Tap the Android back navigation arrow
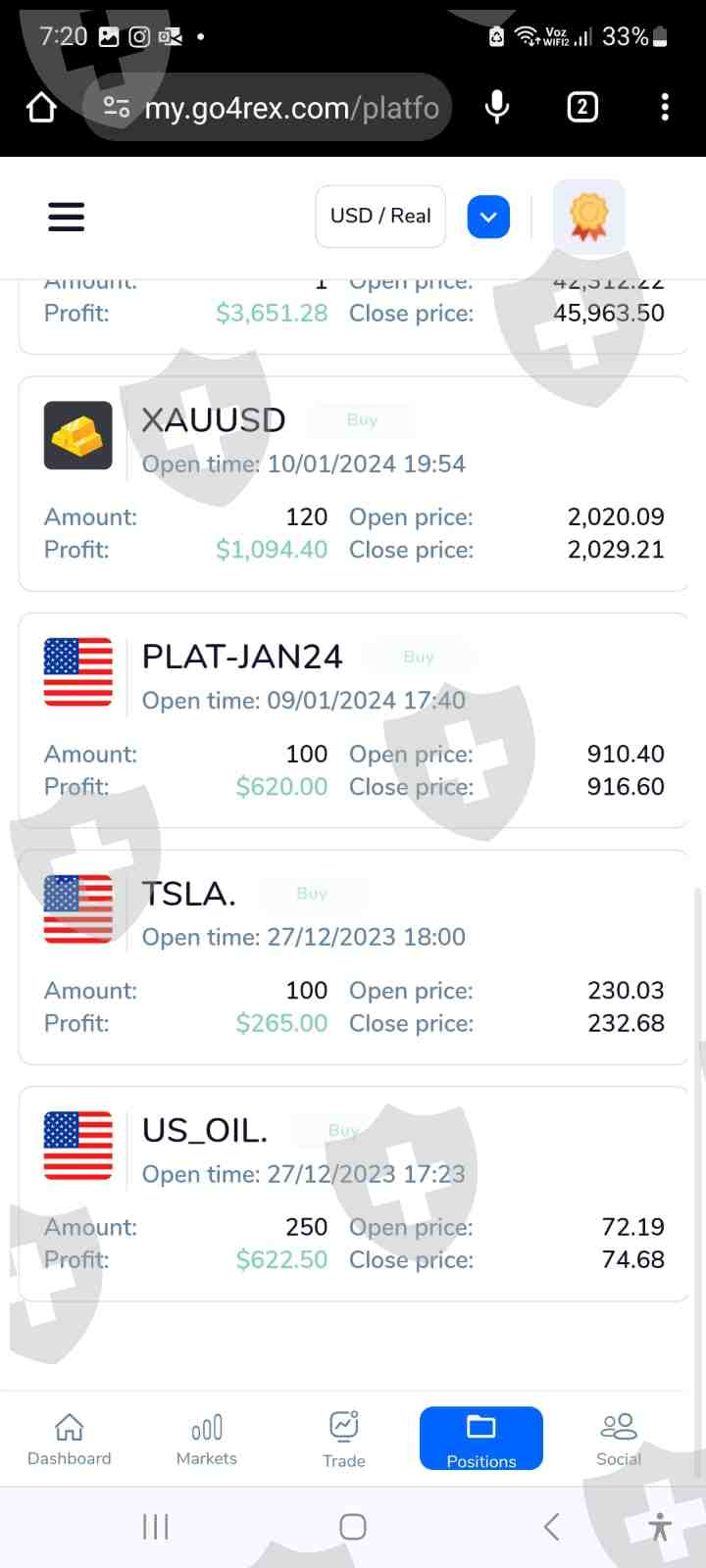The height and width of the screenshot is (1568, 706). [x=551, y=1526]
